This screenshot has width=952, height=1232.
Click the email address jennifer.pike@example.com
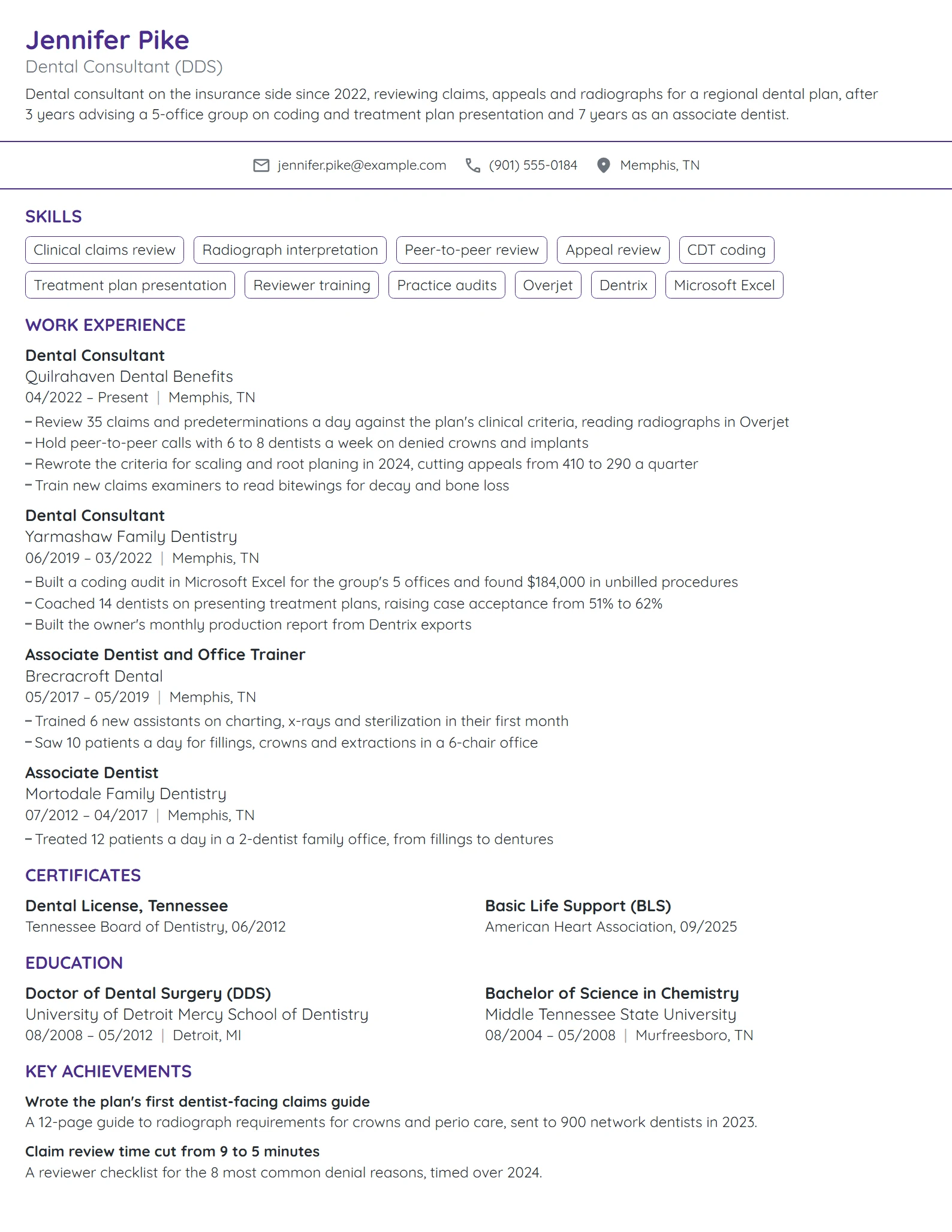(362, 165)
